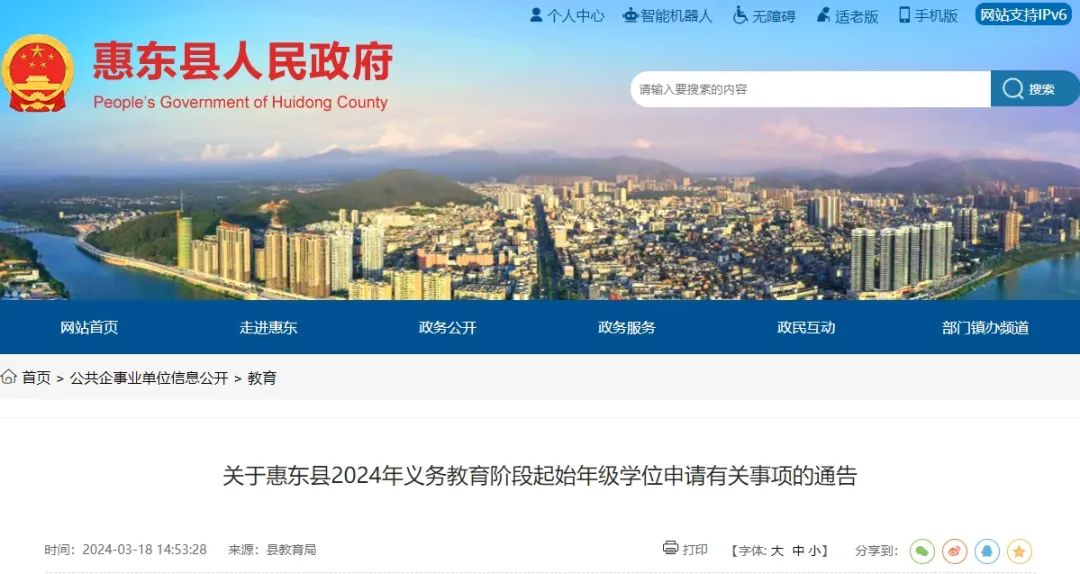This screenshot has width=1080, height=574.
Task: Enable 无障碍 accessibility mode
Action: coord(764,15)
